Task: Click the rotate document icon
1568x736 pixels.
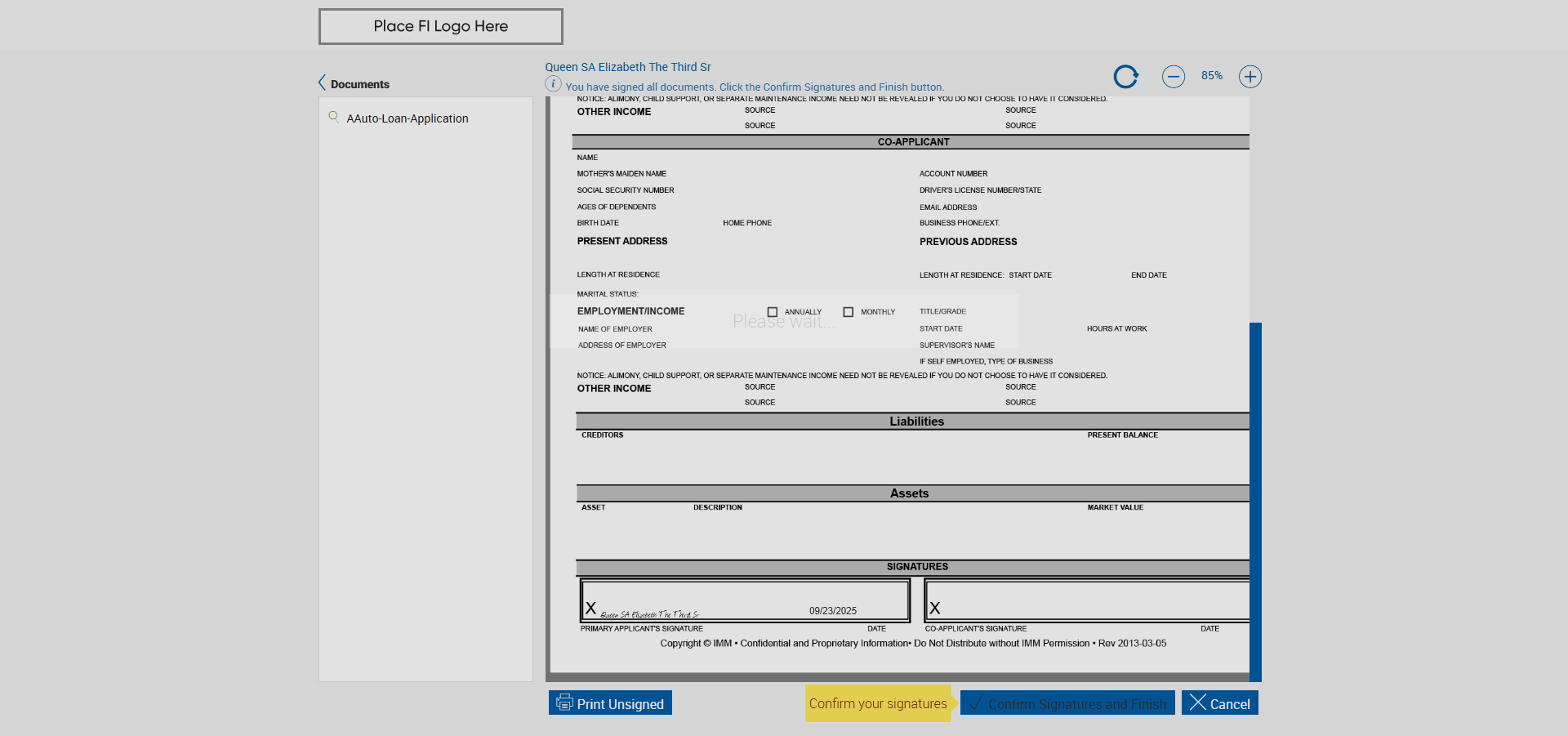Action: (1125, 77)
